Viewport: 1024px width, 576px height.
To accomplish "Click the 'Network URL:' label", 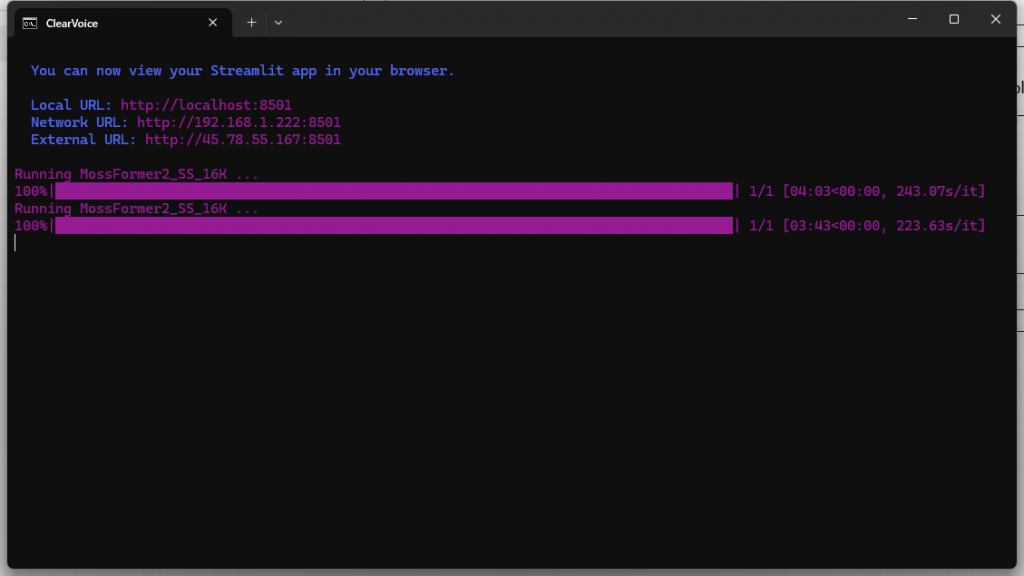I will (x=79, y=122).
